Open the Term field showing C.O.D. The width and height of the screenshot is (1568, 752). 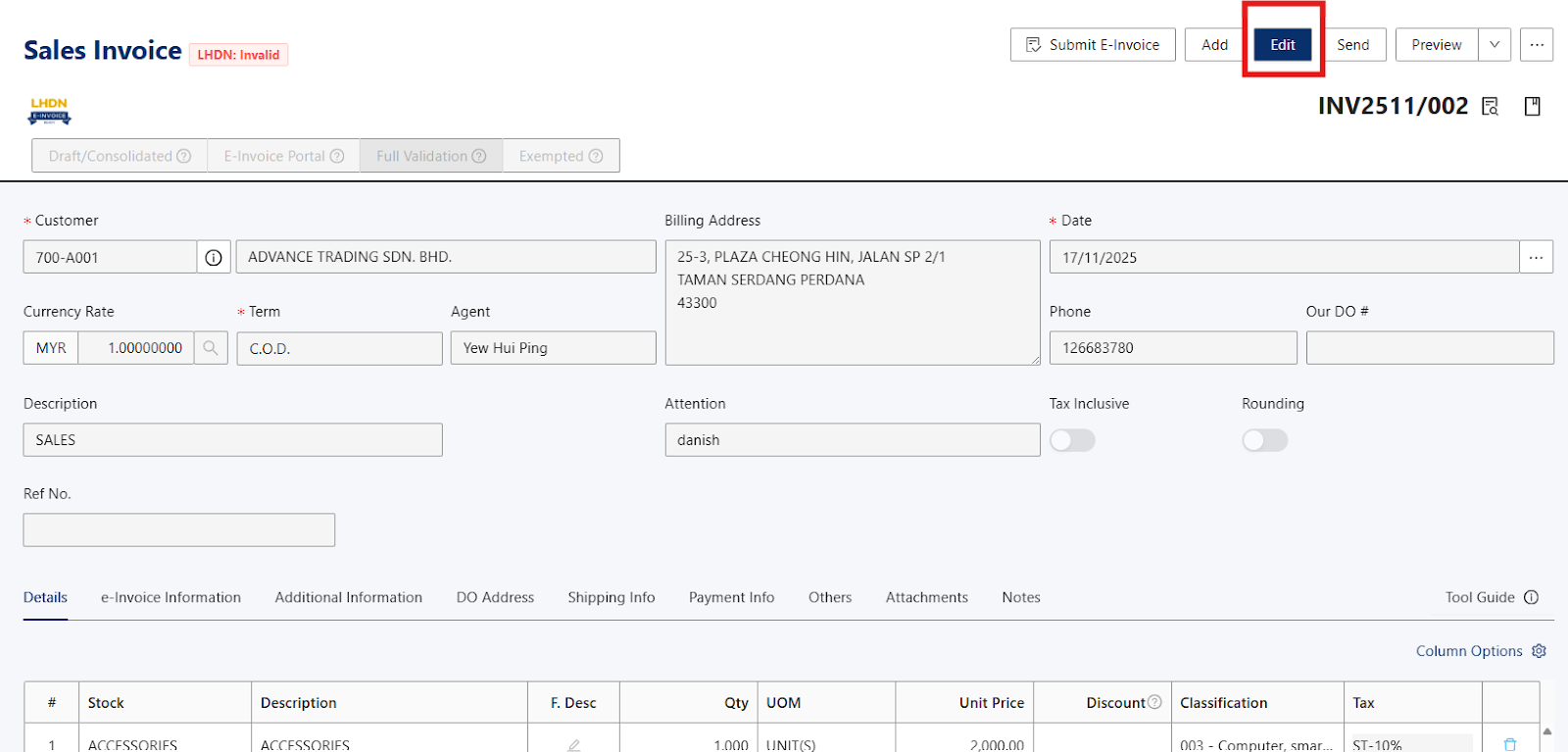click(340, 349)
